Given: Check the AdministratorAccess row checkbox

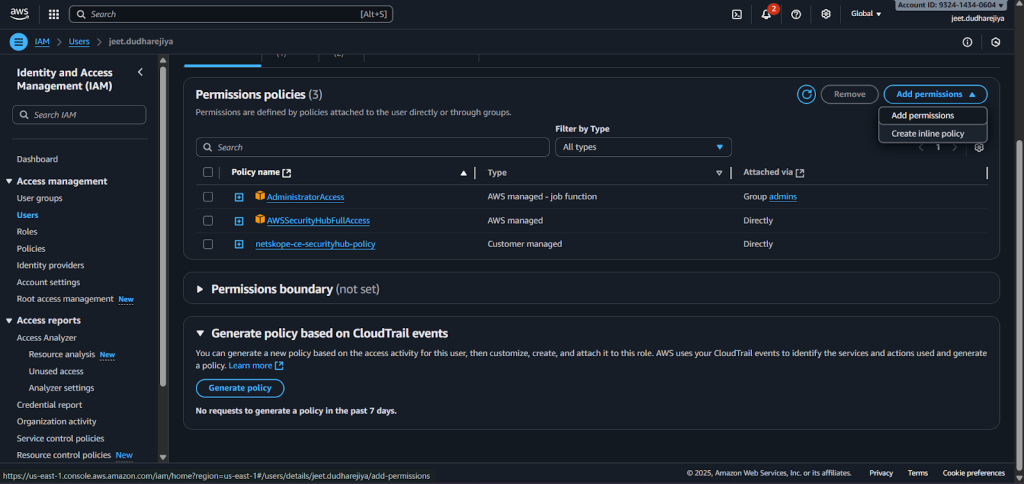Looking at the screenshot, I should [x=208, y=197].
